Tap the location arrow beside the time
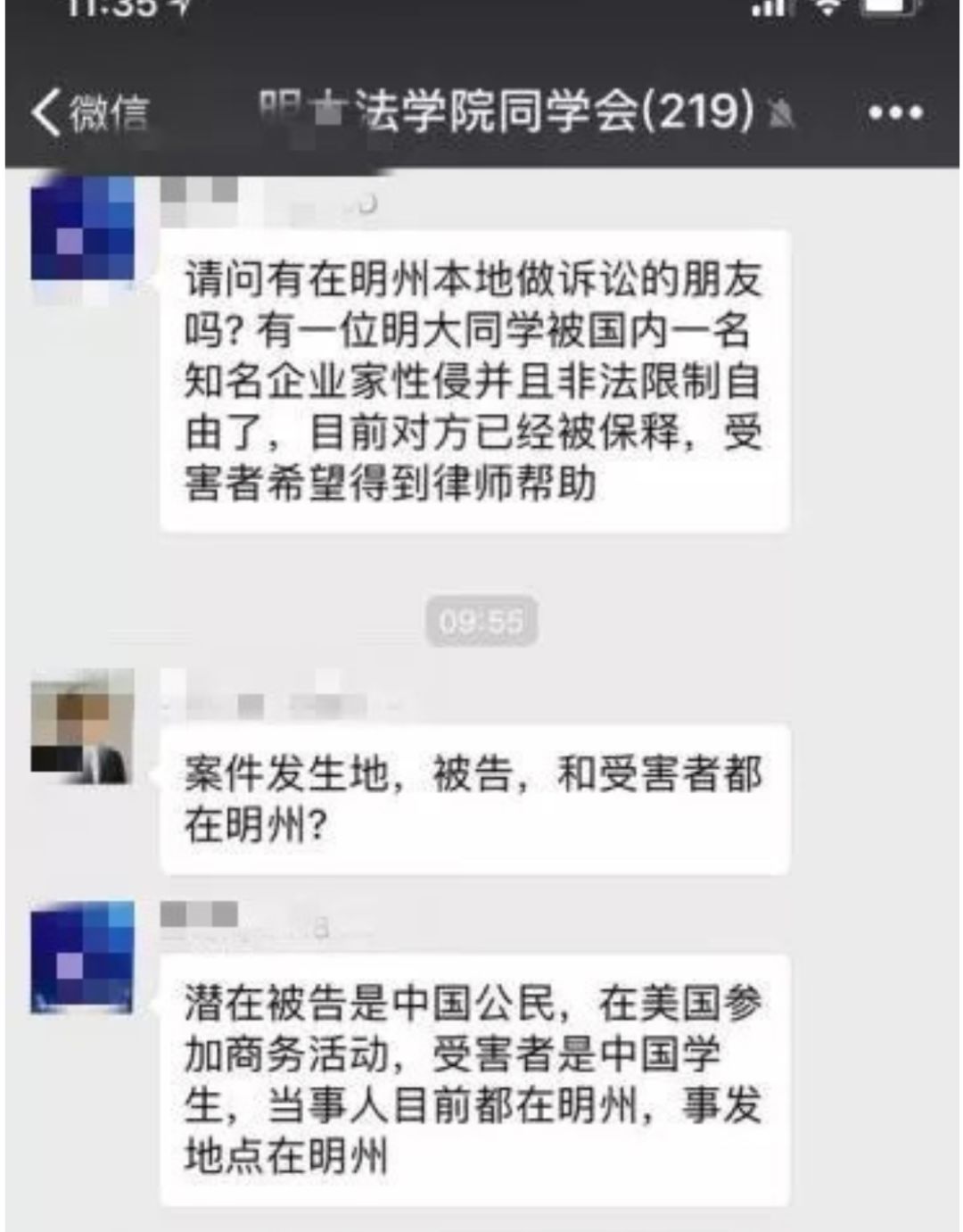The image size is (963, 1232). click(183, 7)
